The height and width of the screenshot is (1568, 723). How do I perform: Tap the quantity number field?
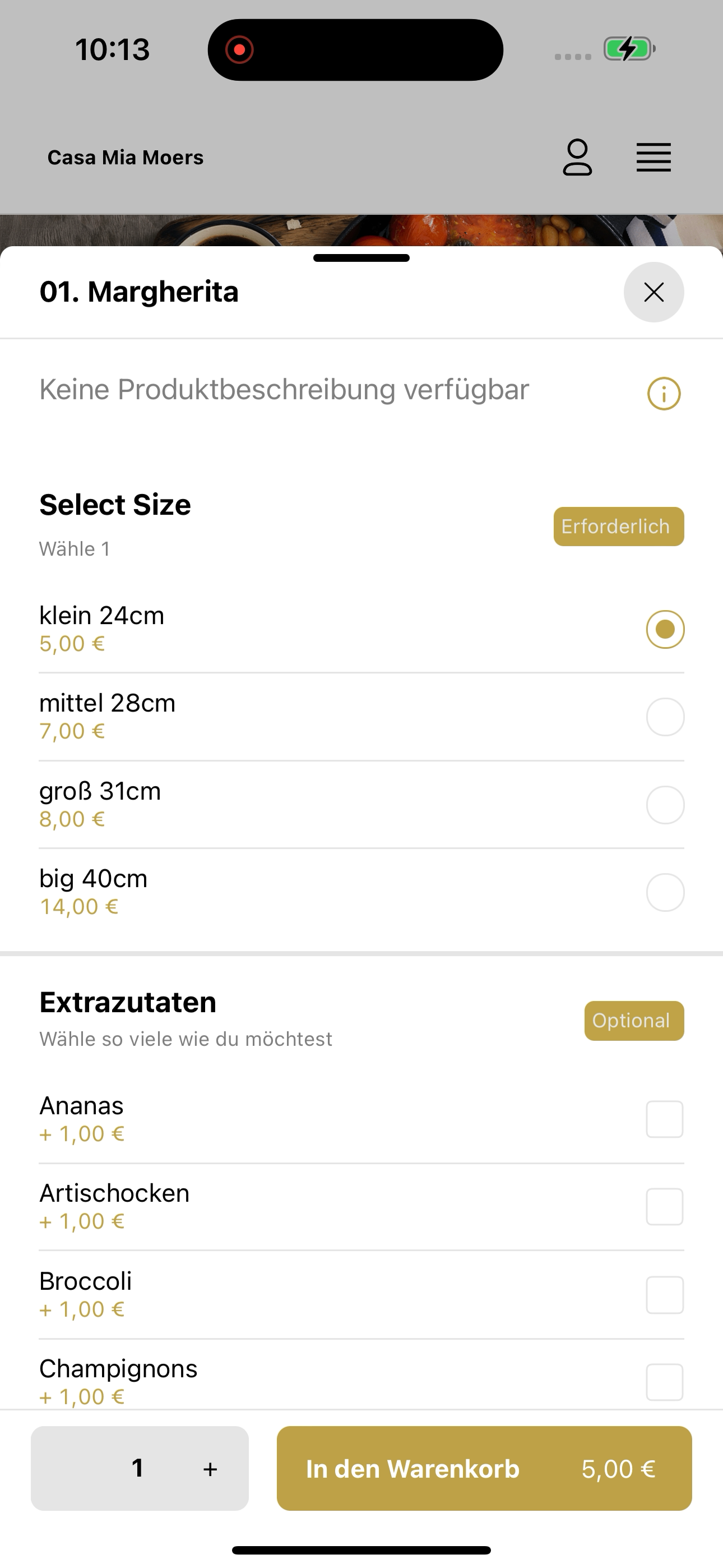point(138,1468)
